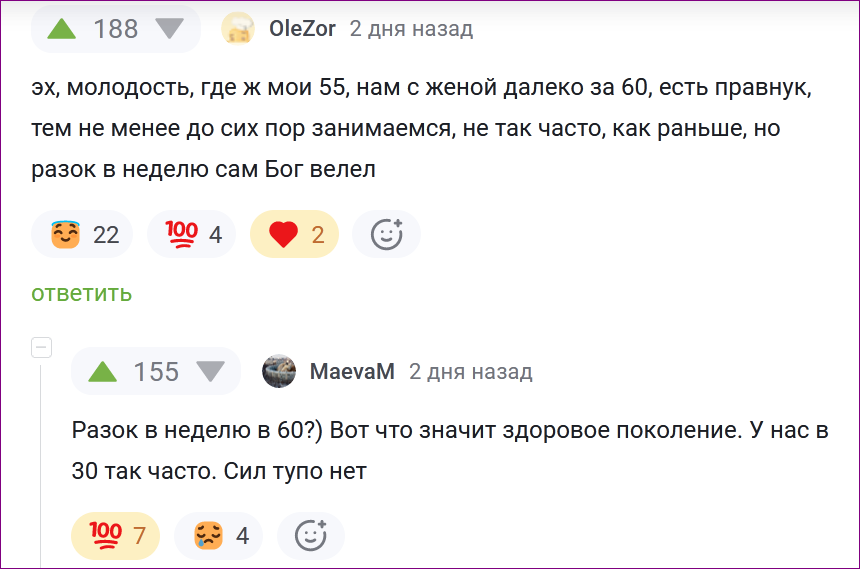Click MaevaM reply's "2 дня назад" timestamp
Screen dimensions: 860x569
click(x=471, y=372)
